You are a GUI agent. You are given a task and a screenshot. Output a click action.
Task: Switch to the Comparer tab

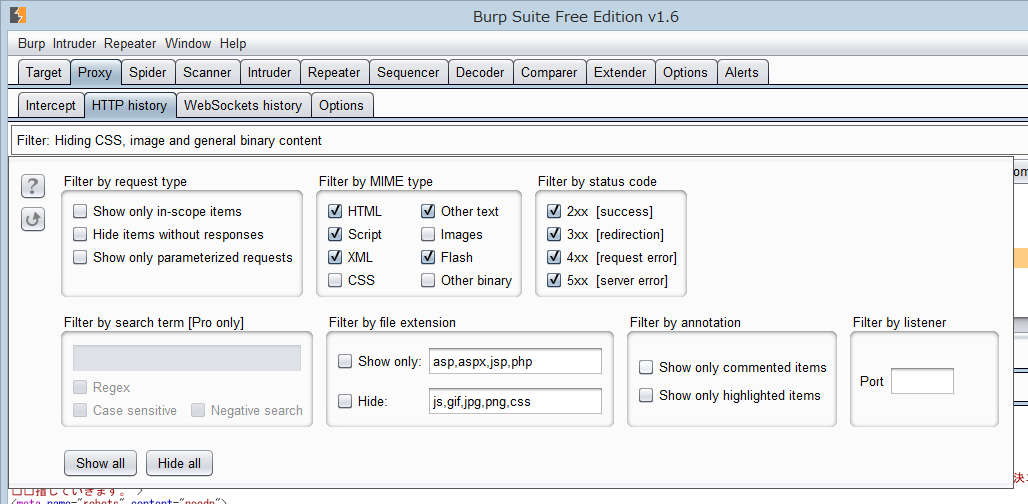549,73
